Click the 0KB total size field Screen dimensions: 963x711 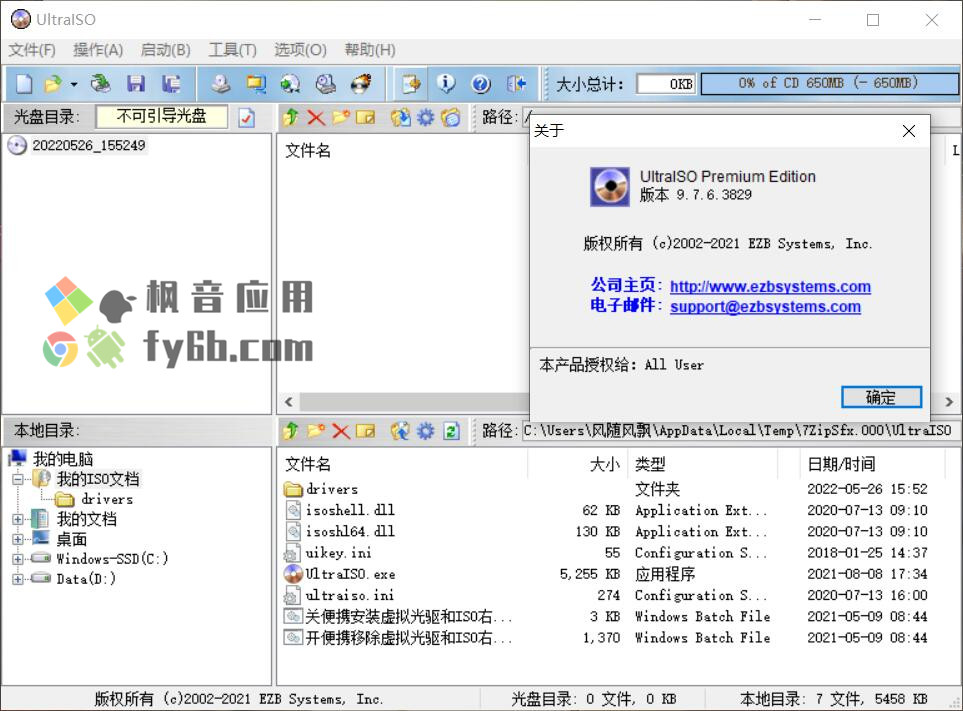[666, 84]
